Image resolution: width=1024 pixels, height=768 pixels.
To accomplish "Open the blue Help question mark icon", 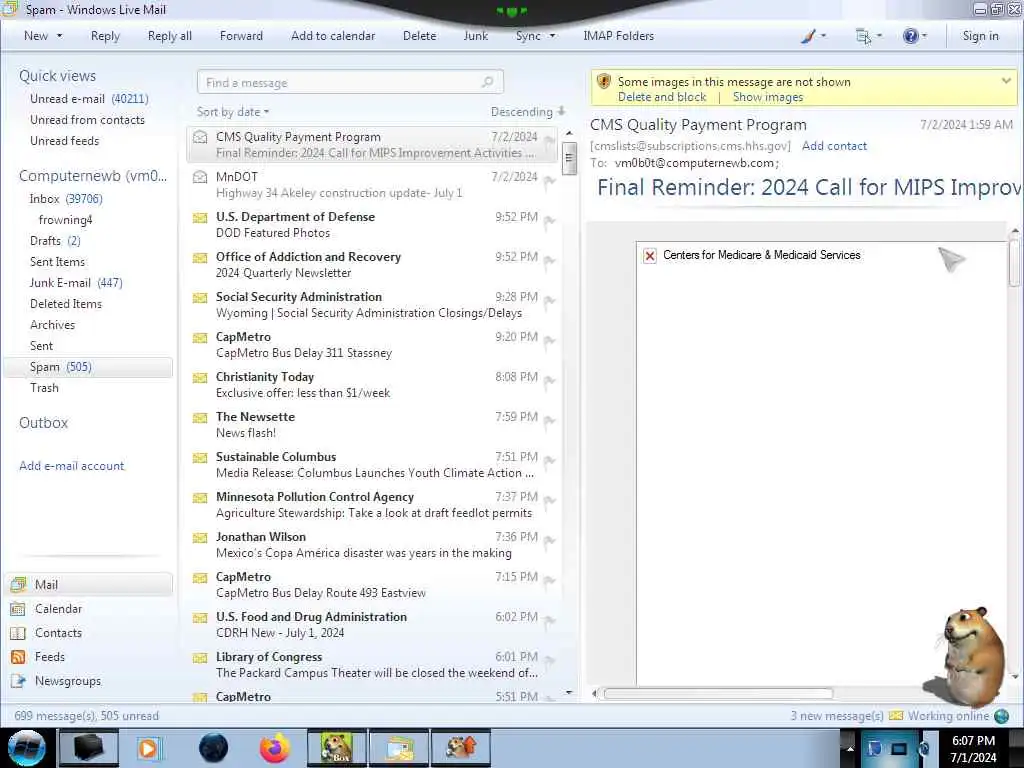I will click(x=910, y=37).
